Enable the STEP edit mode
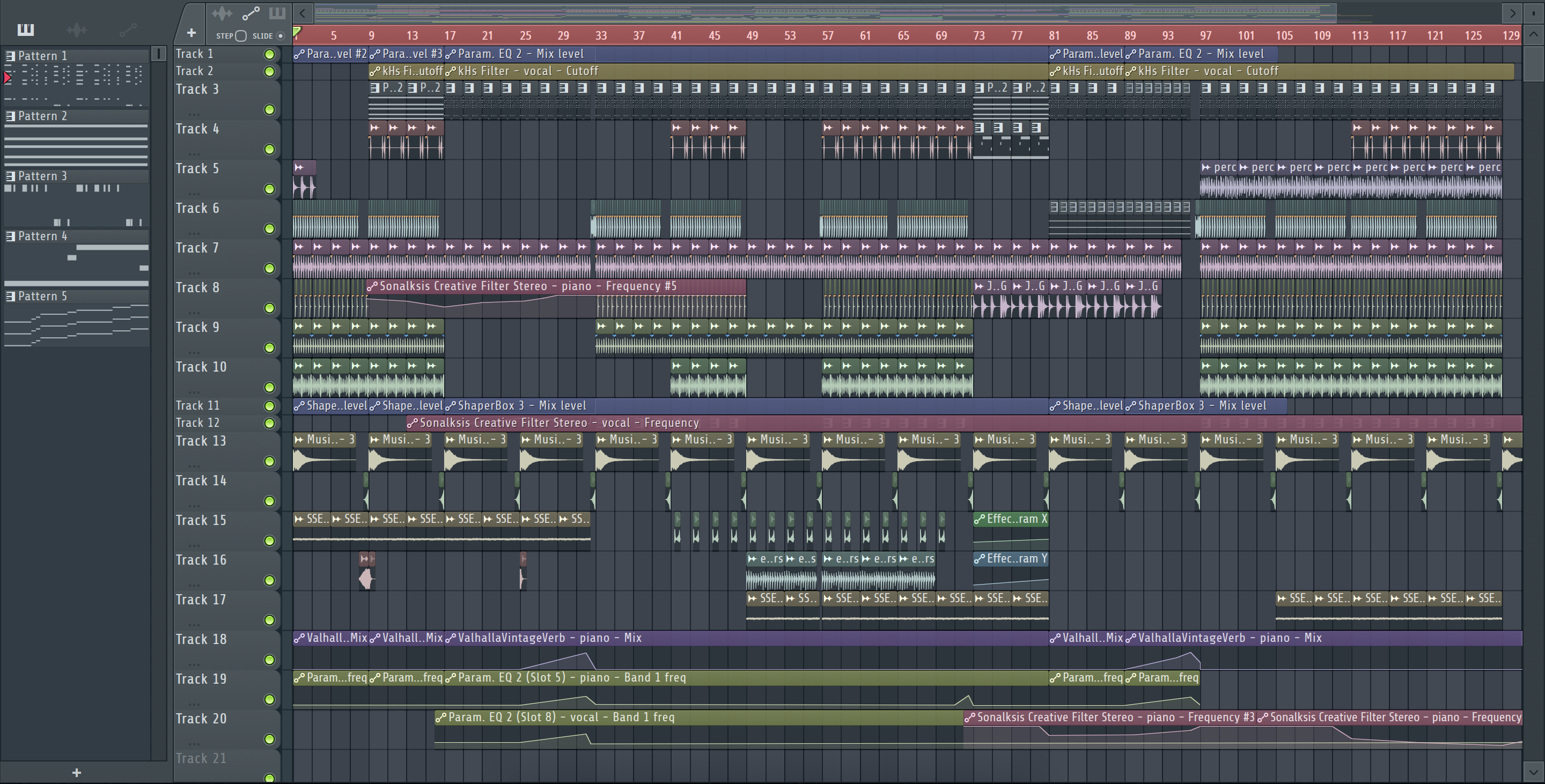1545x784 pixels. pyautogui.click(x=240, y=36)
